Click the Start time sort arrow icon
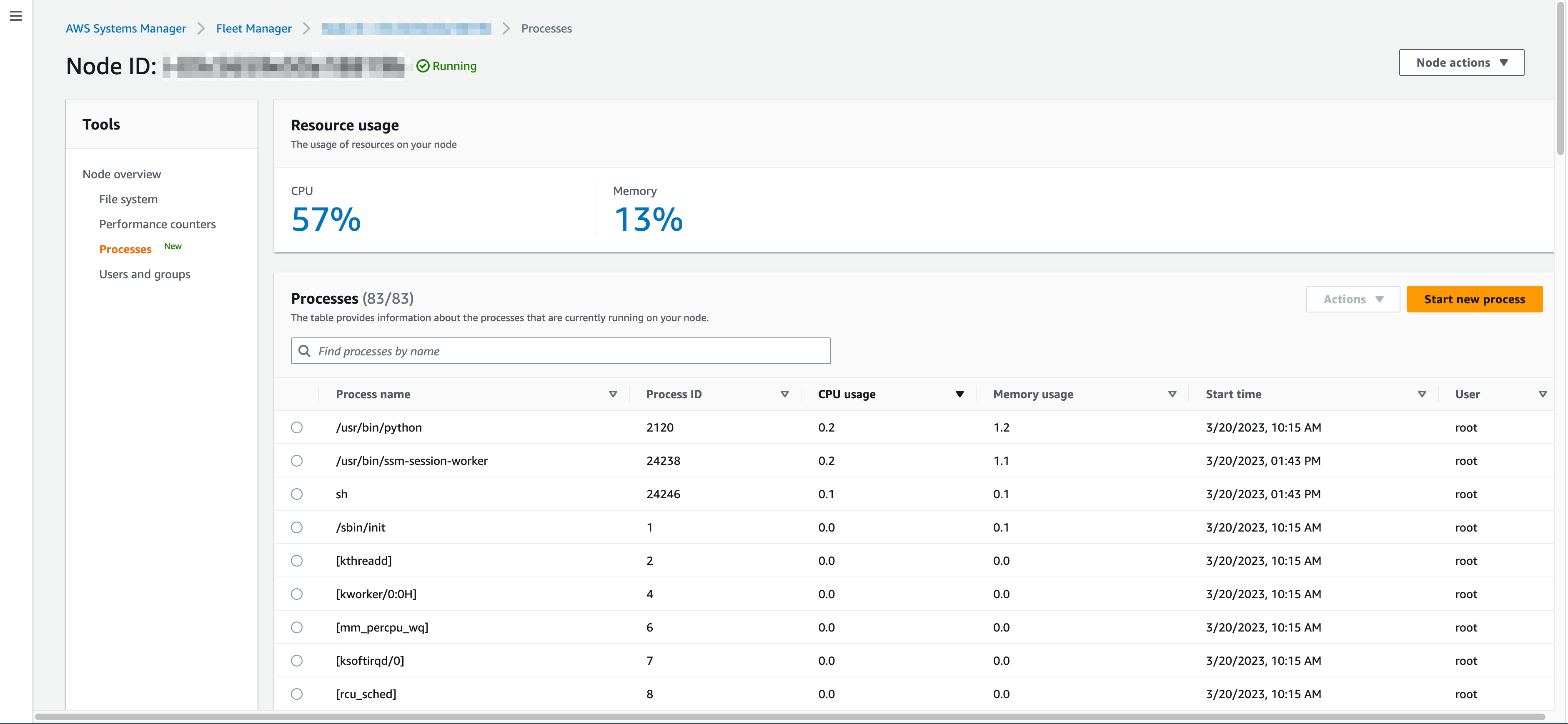This screenshot has width=1568, height=724. (x=1422, y=394)
